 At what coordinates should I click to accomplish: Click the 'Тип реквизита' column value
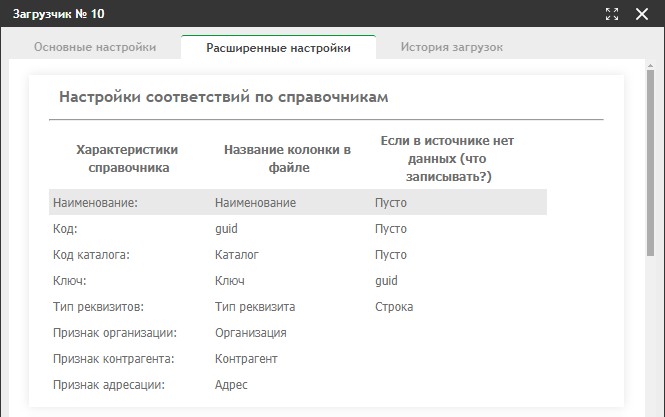point(255,307)
